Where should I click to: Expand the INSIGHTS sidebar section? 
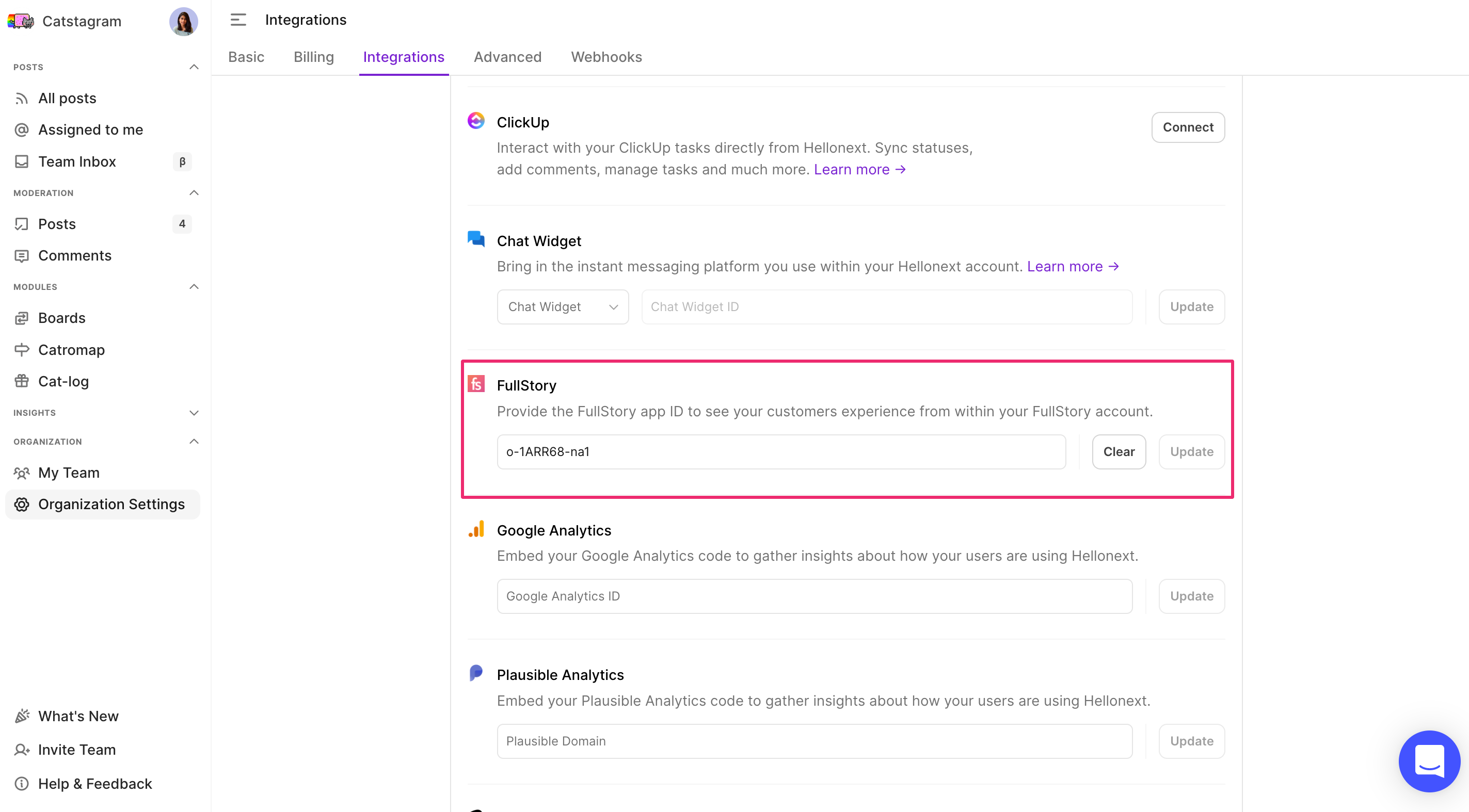(194, 413)
